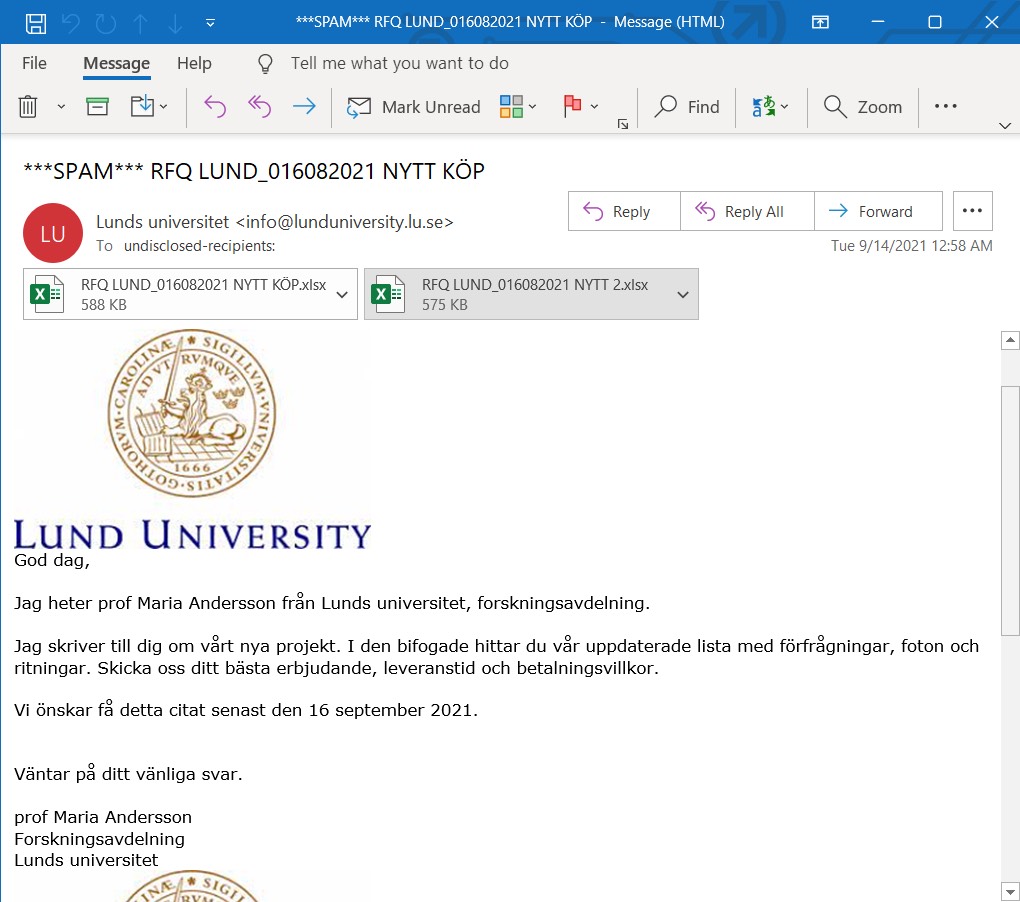
Task: Click the Save icon in title bar
Action: [x=35, y=22]
